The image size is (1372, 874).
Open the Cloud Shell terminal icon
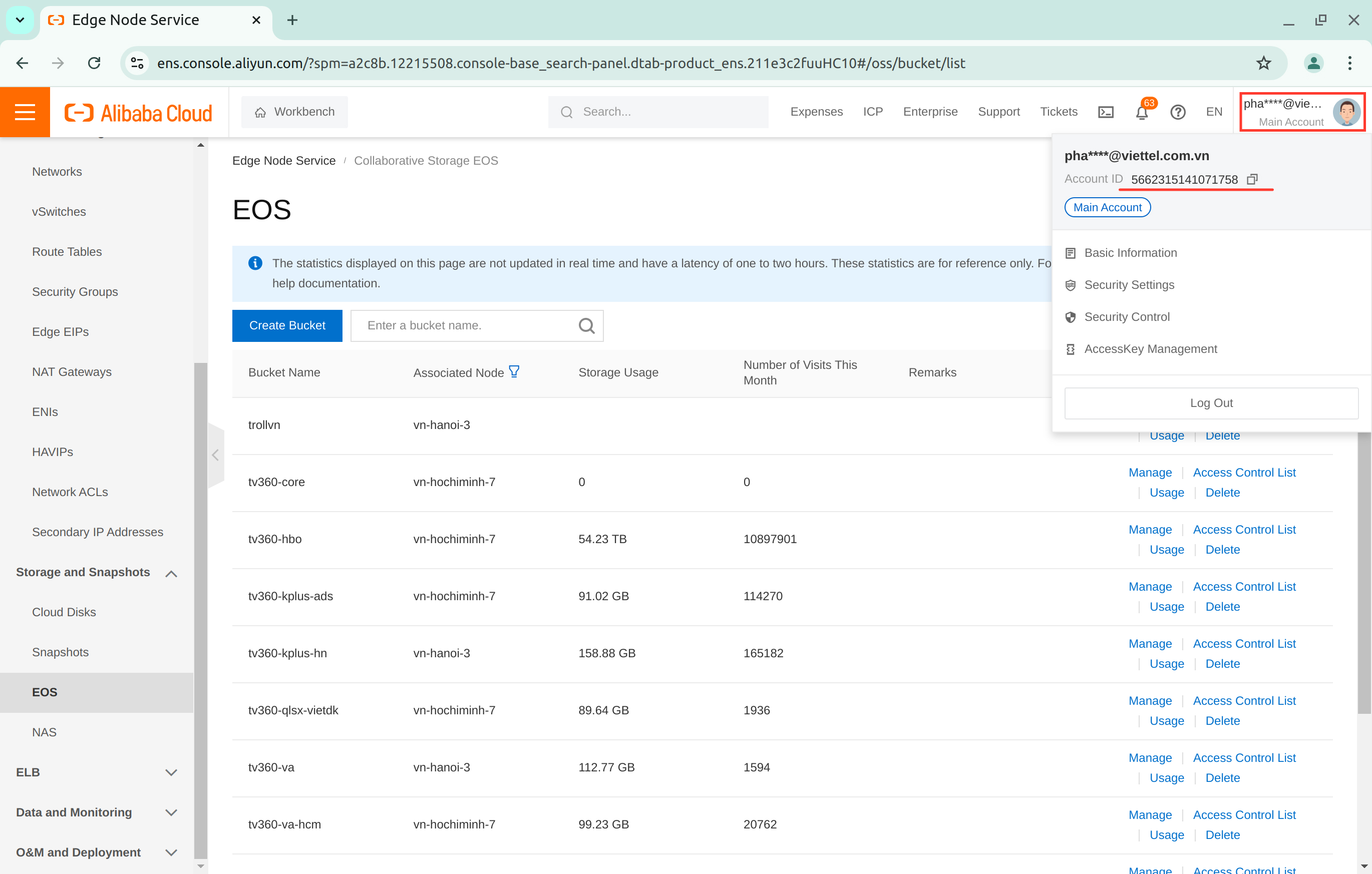[x=1105, y=112]
